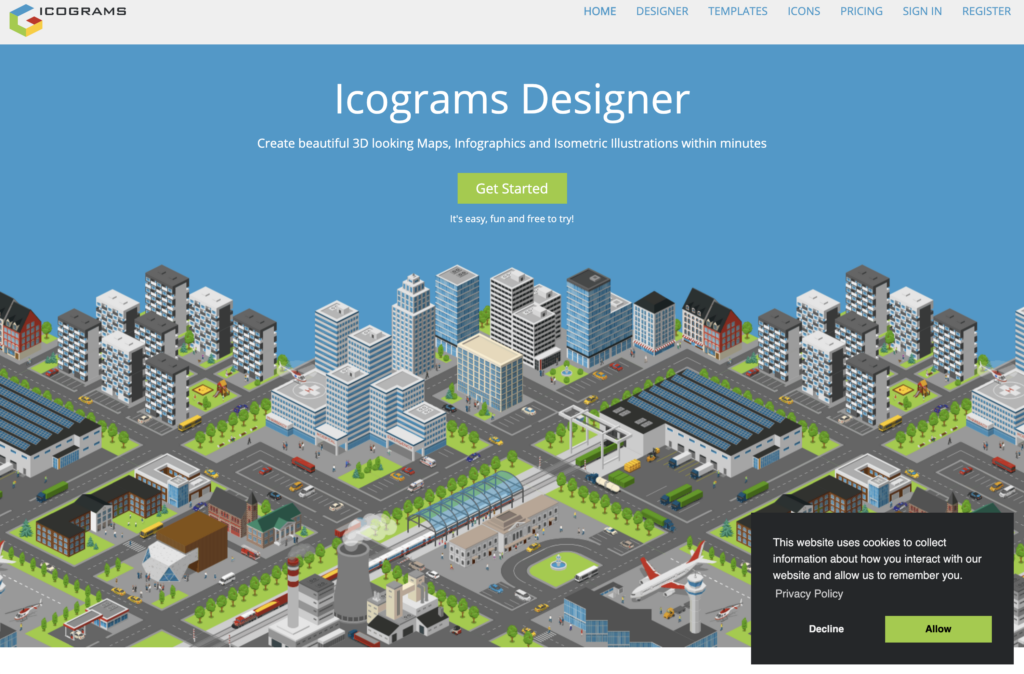This screenshot has height=674, width=1024.
Task: Click the Icograms cube logo icon
Action: (26, 19)
